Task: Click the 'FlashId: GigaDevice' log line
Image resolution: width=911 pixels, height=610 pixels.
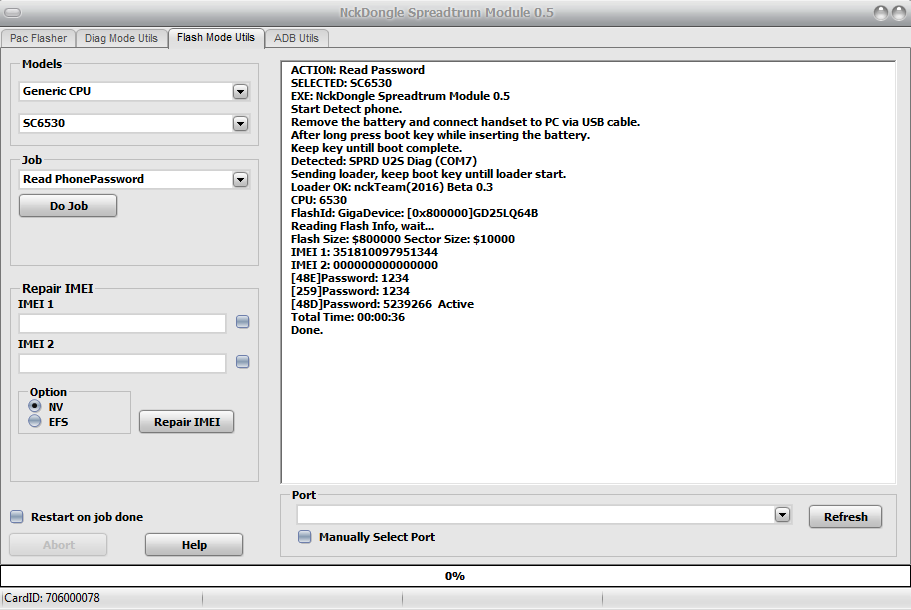Action: [414, 213]
